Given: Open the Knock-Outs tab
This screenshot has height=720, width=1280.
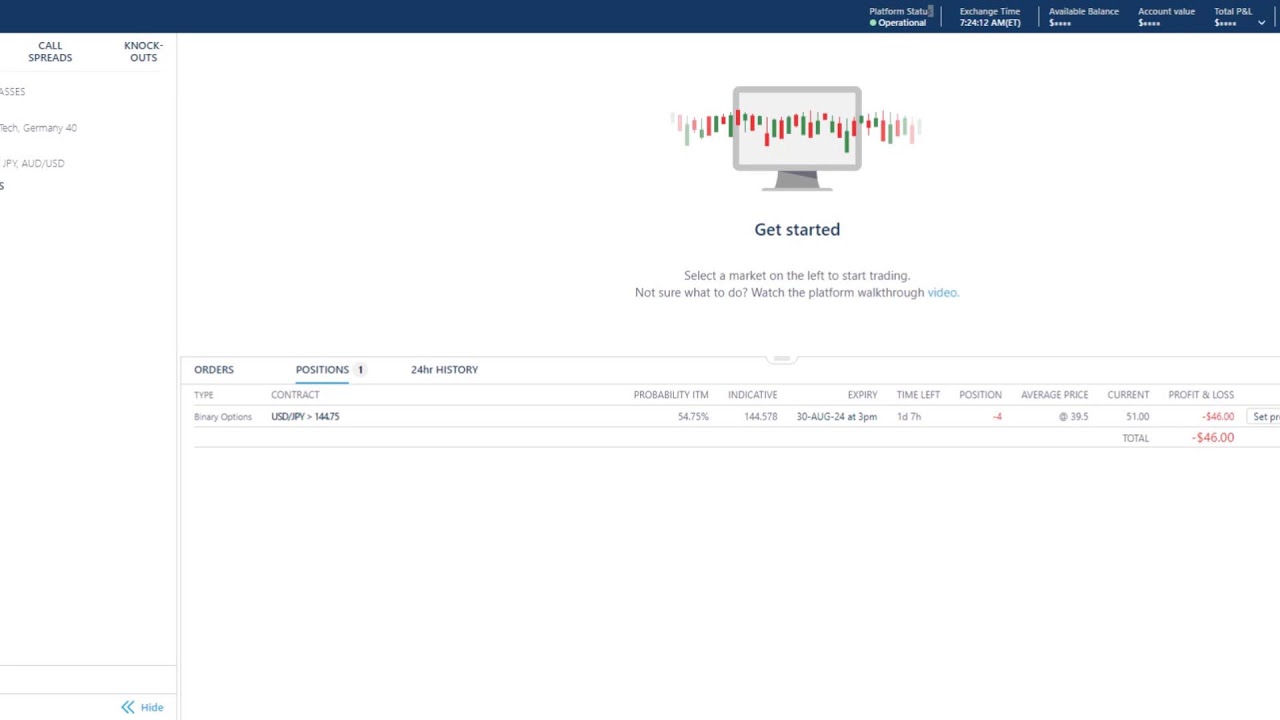Looking at the screenshot, I should pos(143,52).
